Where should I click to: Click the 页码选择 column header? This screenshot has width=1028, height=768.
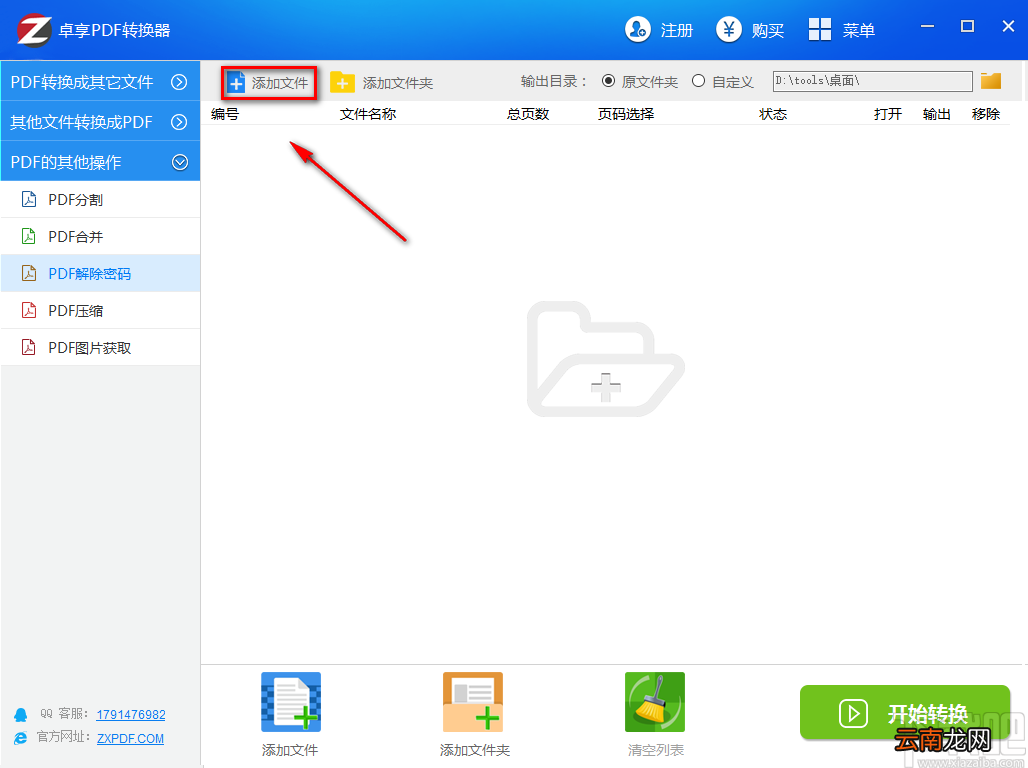(626, 114)
